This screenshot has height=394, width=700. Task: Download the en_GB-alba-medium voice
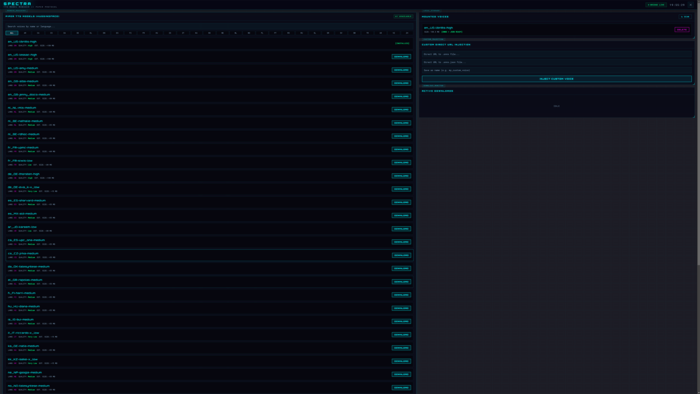[x=401, y=83]
